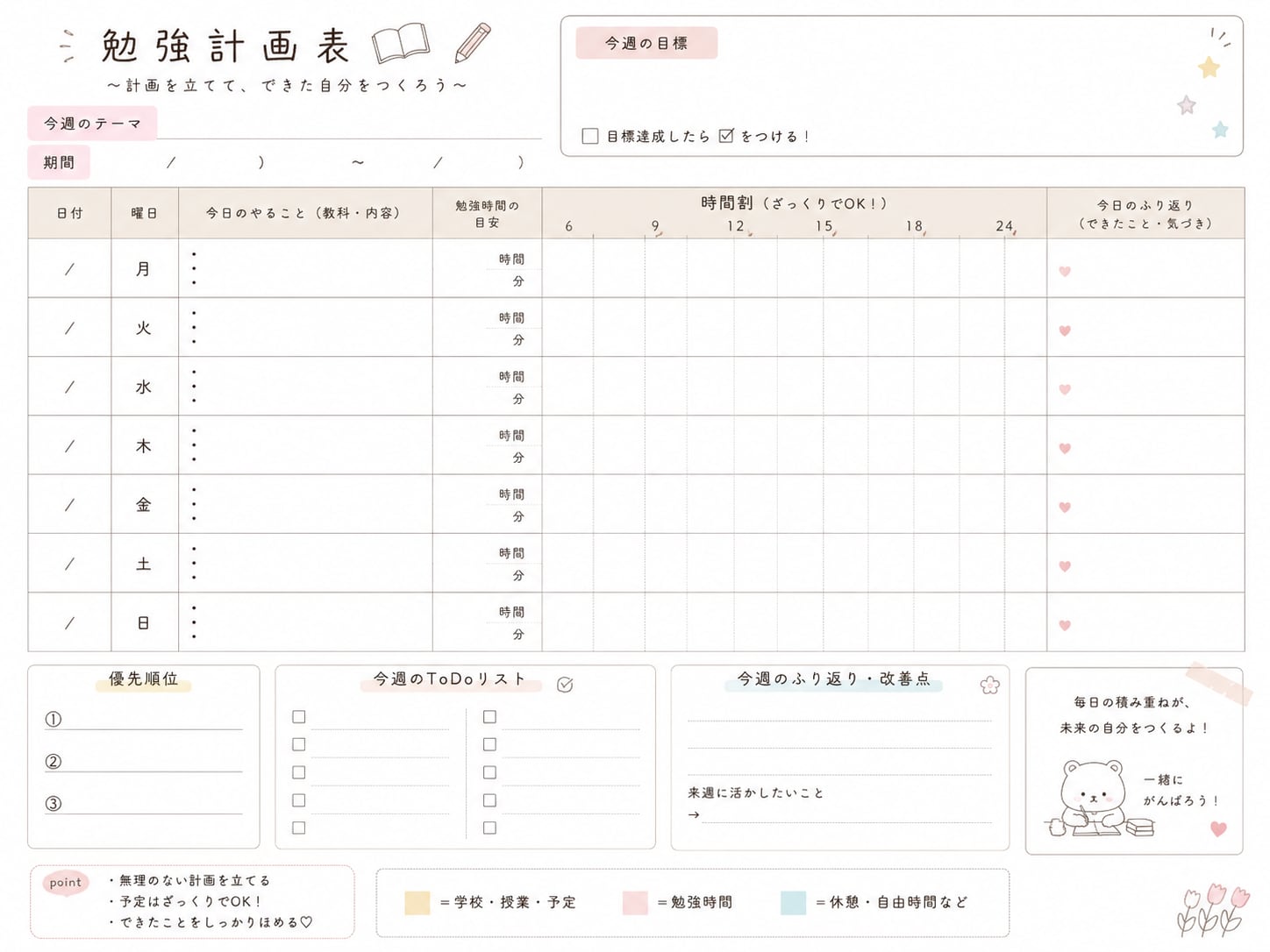Click the heart in the 日 row reflection cell
This screenshot has height=952, width=1270.
pos(1065,625)
